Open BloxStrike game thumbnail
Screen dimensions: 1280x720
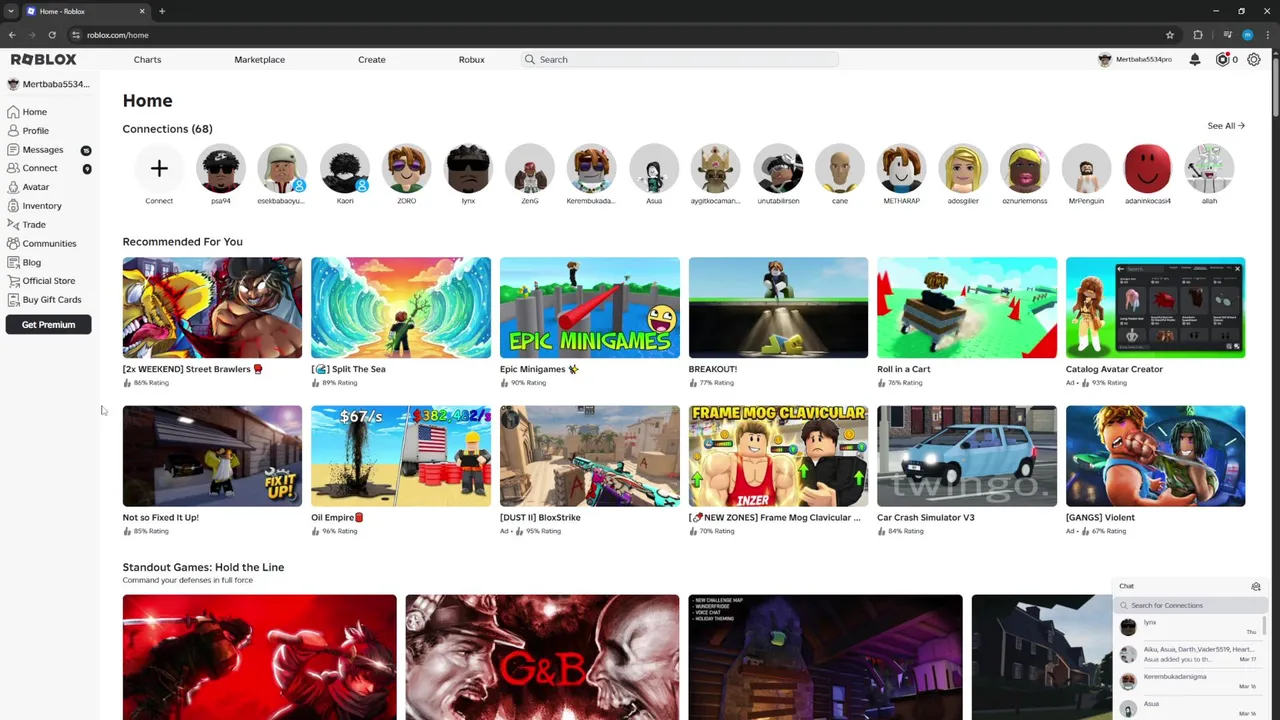(590, 456)
